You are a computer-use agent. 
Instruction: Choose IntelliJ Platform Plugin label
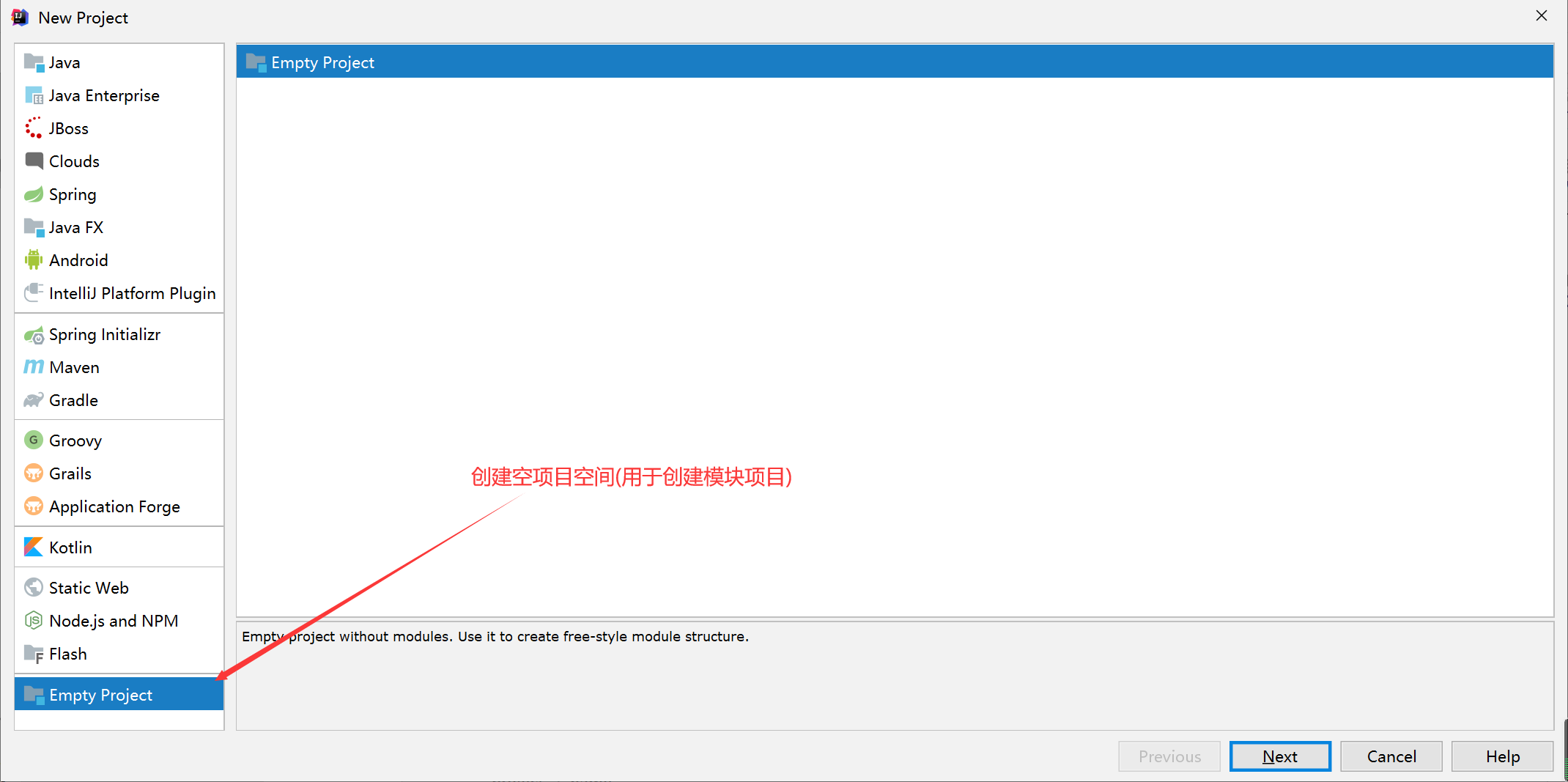[x=133, y=294]
